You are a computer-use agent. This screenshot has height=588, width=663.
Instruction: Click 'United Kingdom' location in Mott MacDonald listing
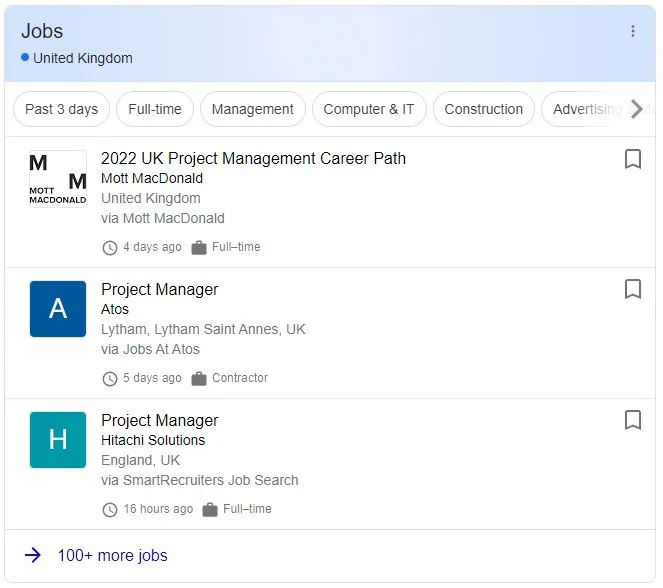tap(151, 198)
